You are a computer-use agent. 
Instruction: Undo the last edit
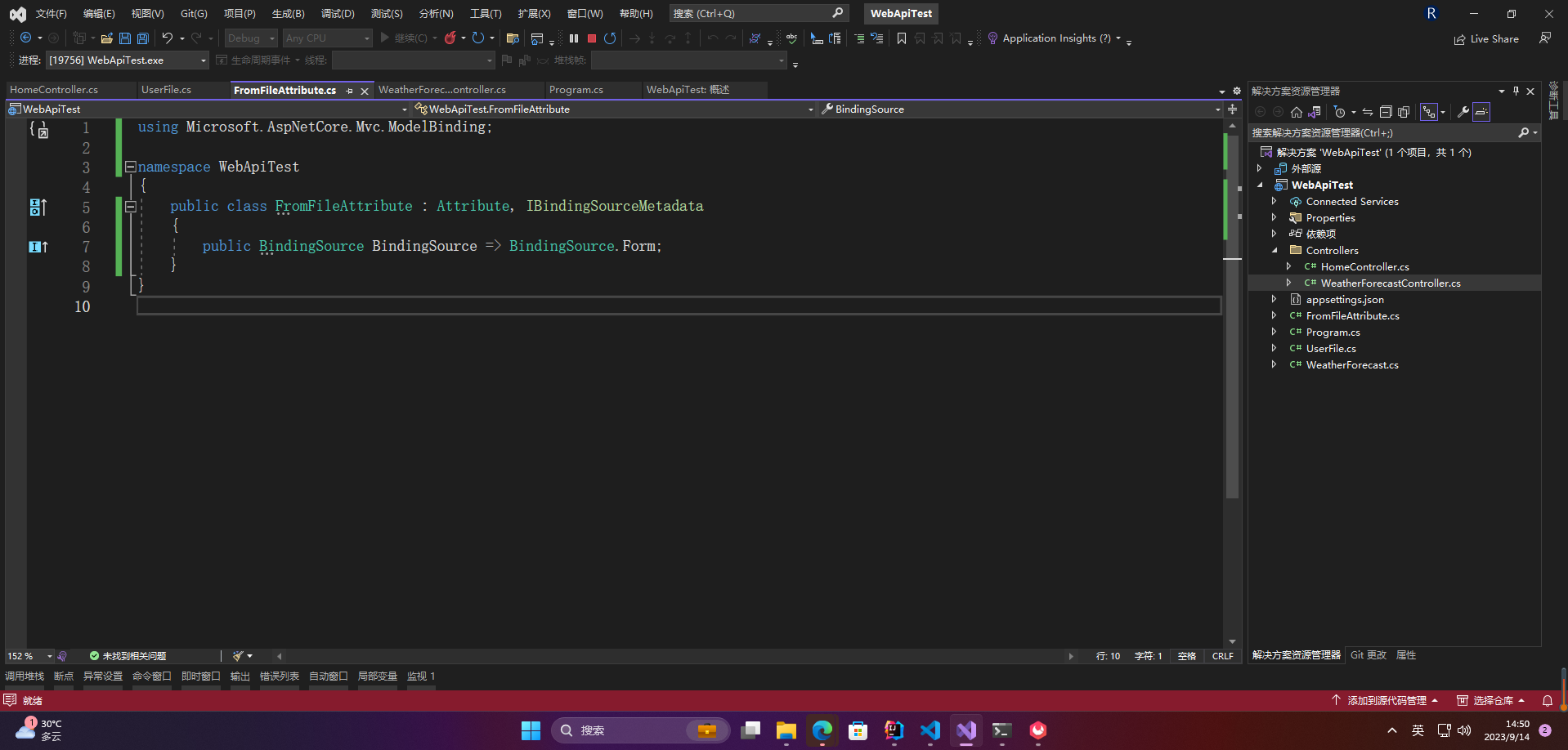168,38
